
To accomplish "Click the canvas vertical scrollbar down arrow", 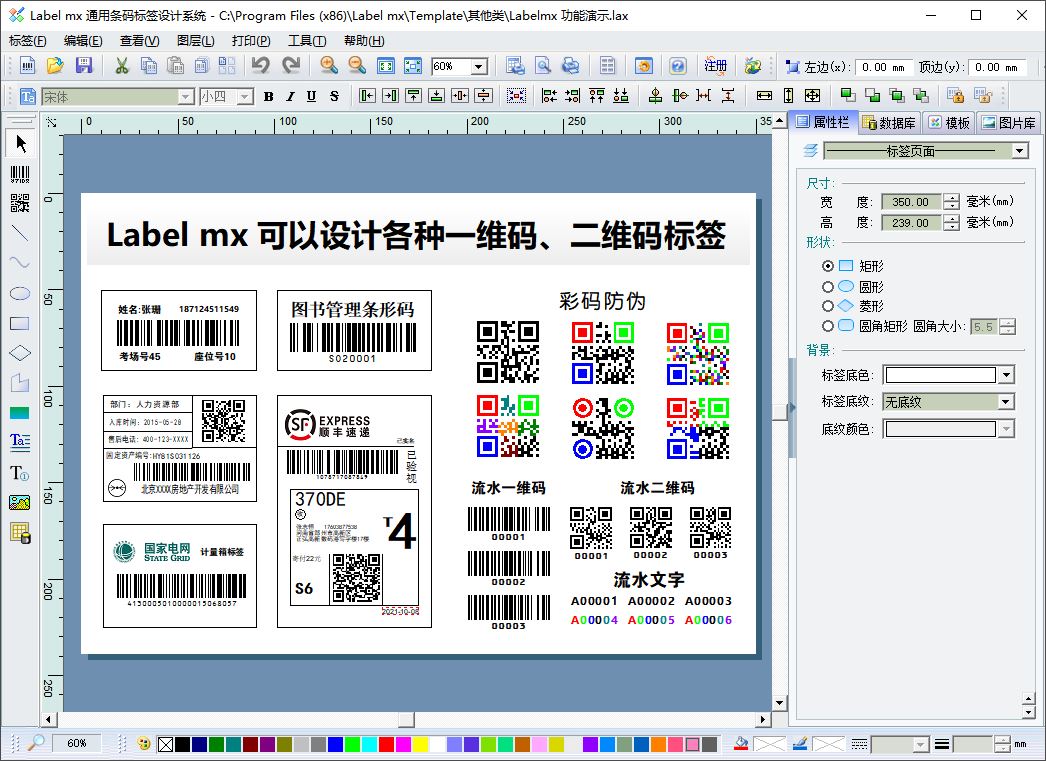I will [779, 702].
